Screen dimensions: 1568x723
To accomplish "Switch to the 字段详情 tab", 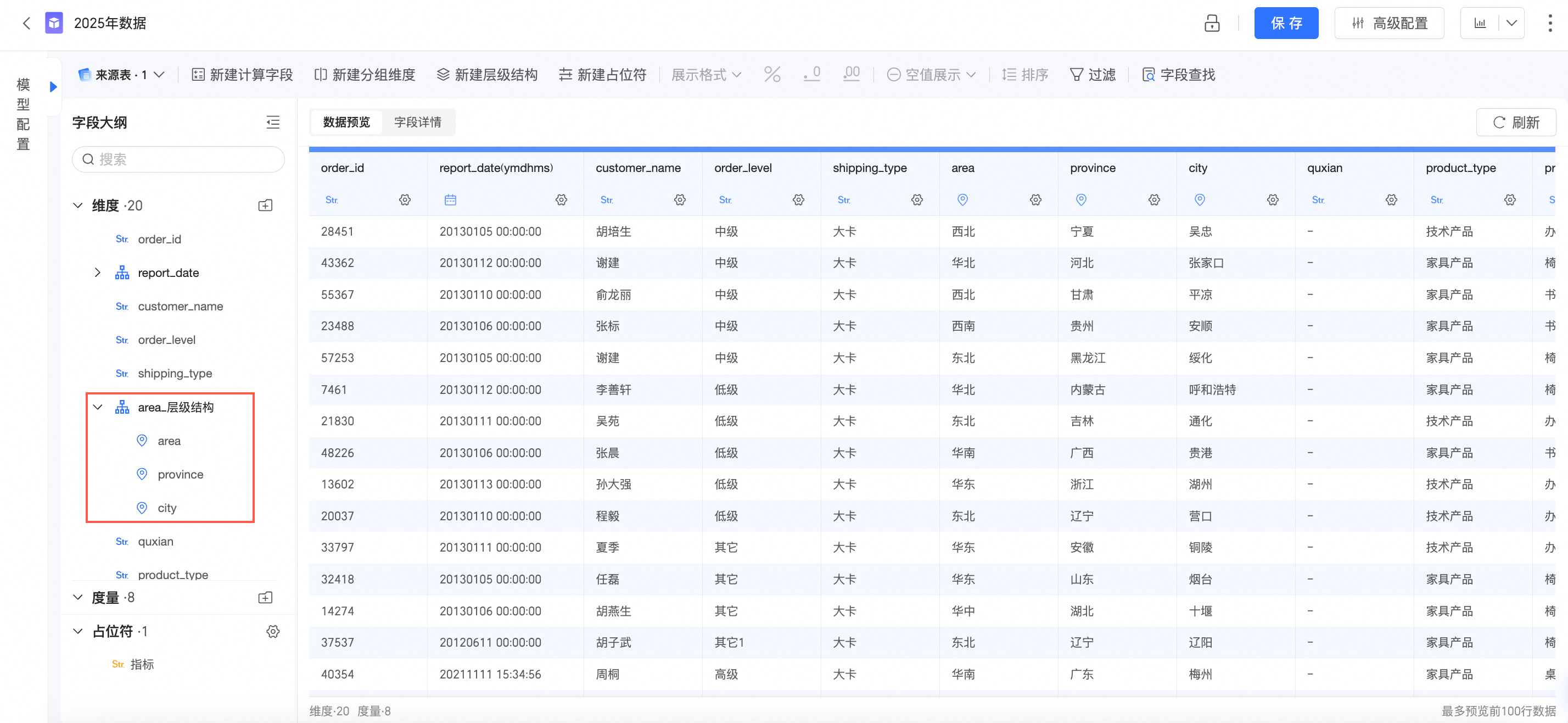I will coord(418,122).
